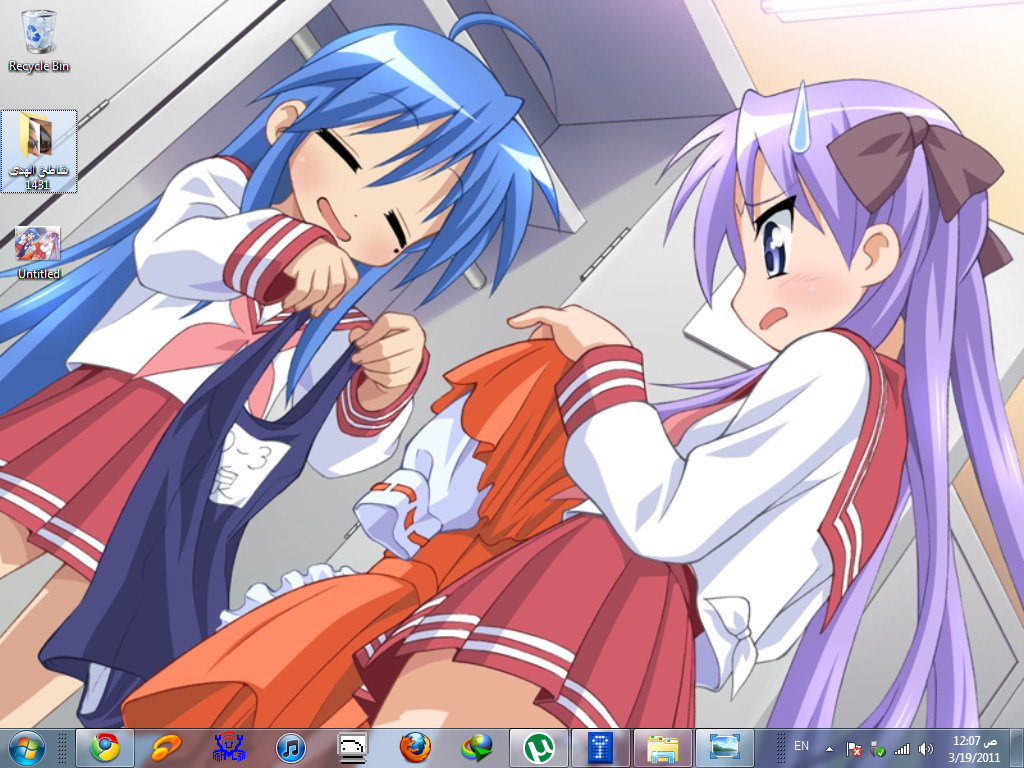Open Internet Download Manager taskbar icon
This screenshot has height=768, width=1024.
(x=476, y=747)
